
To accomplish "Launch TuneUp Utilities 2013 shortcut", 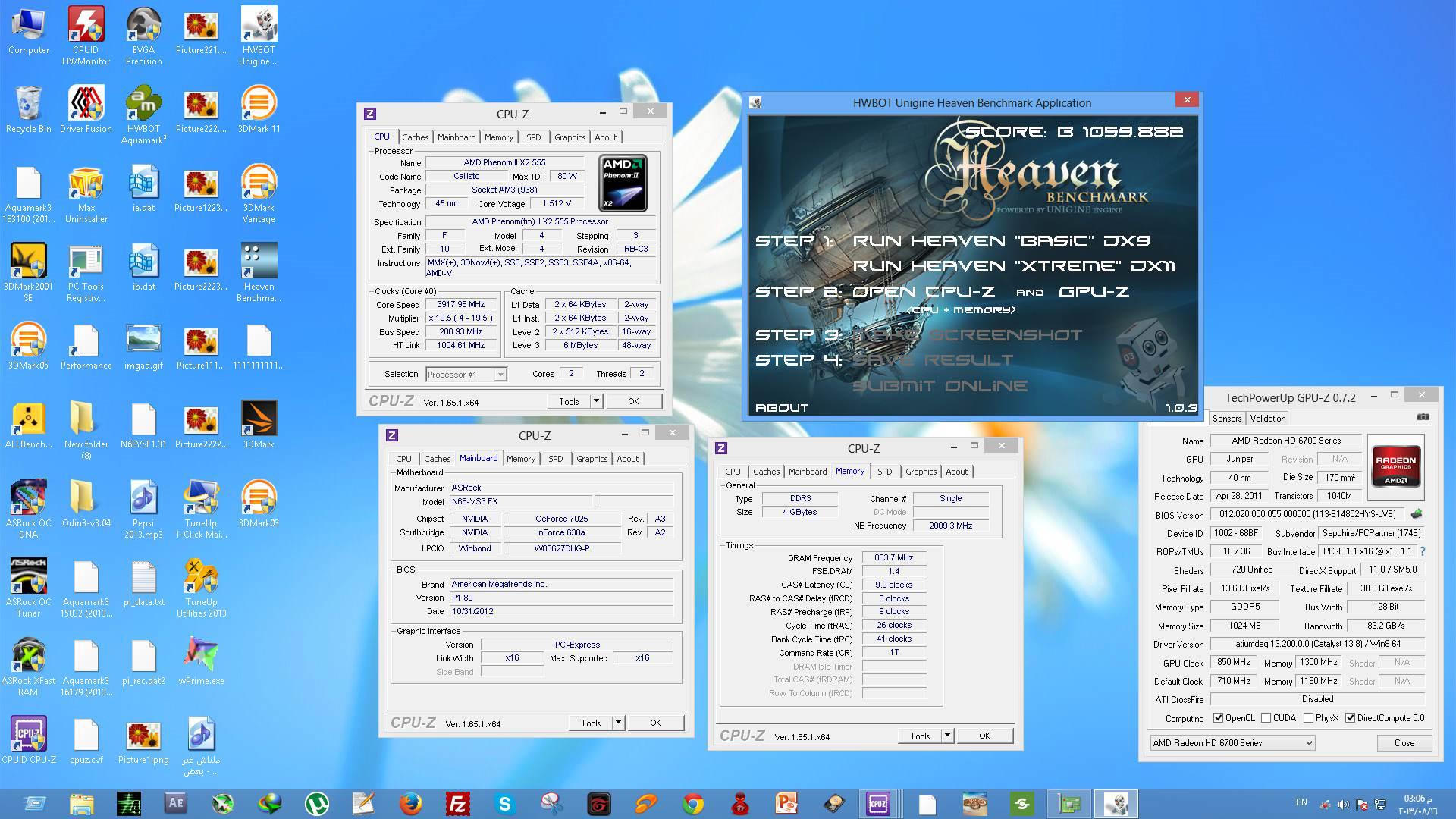I will point(201,588).
